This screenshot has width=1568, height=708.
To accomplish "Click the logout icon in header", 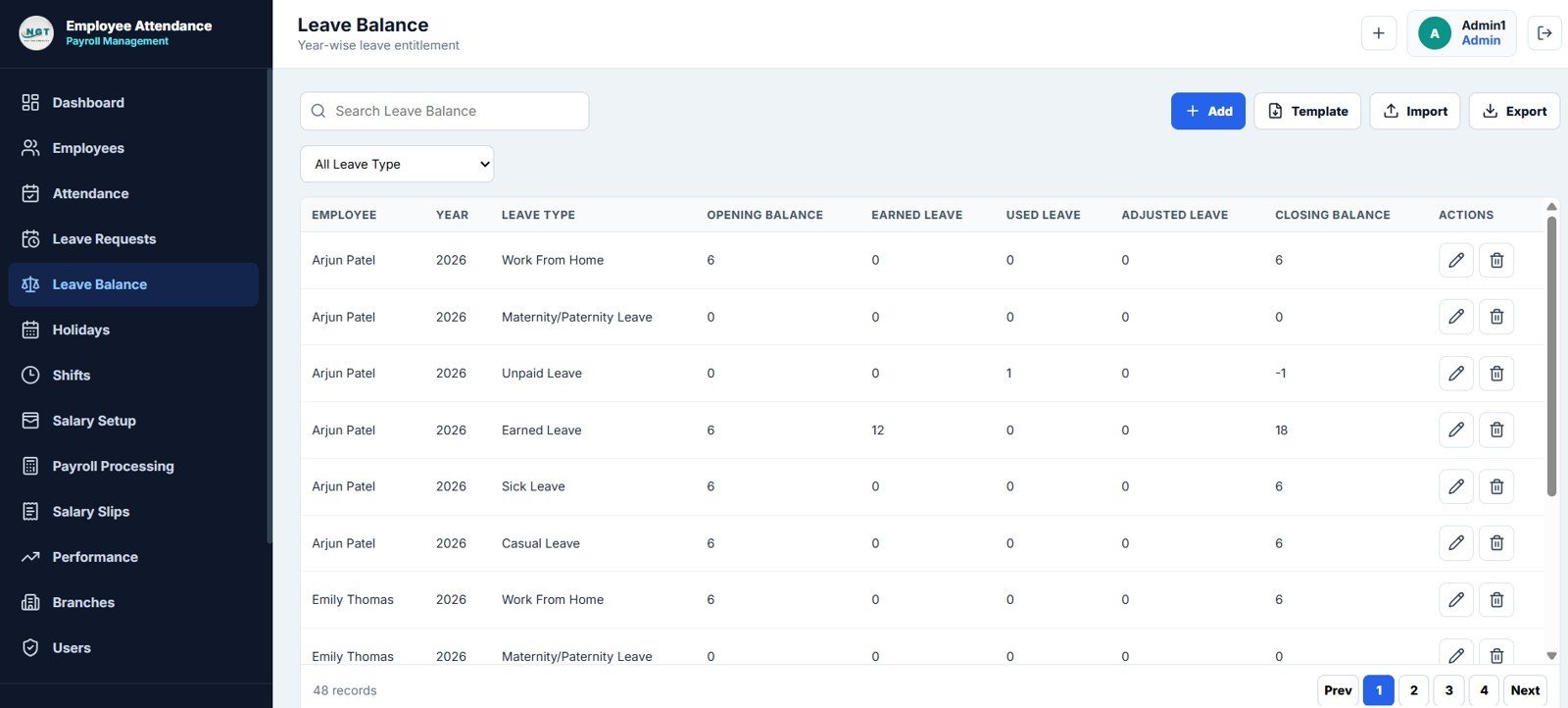I will pos(1544,33).
